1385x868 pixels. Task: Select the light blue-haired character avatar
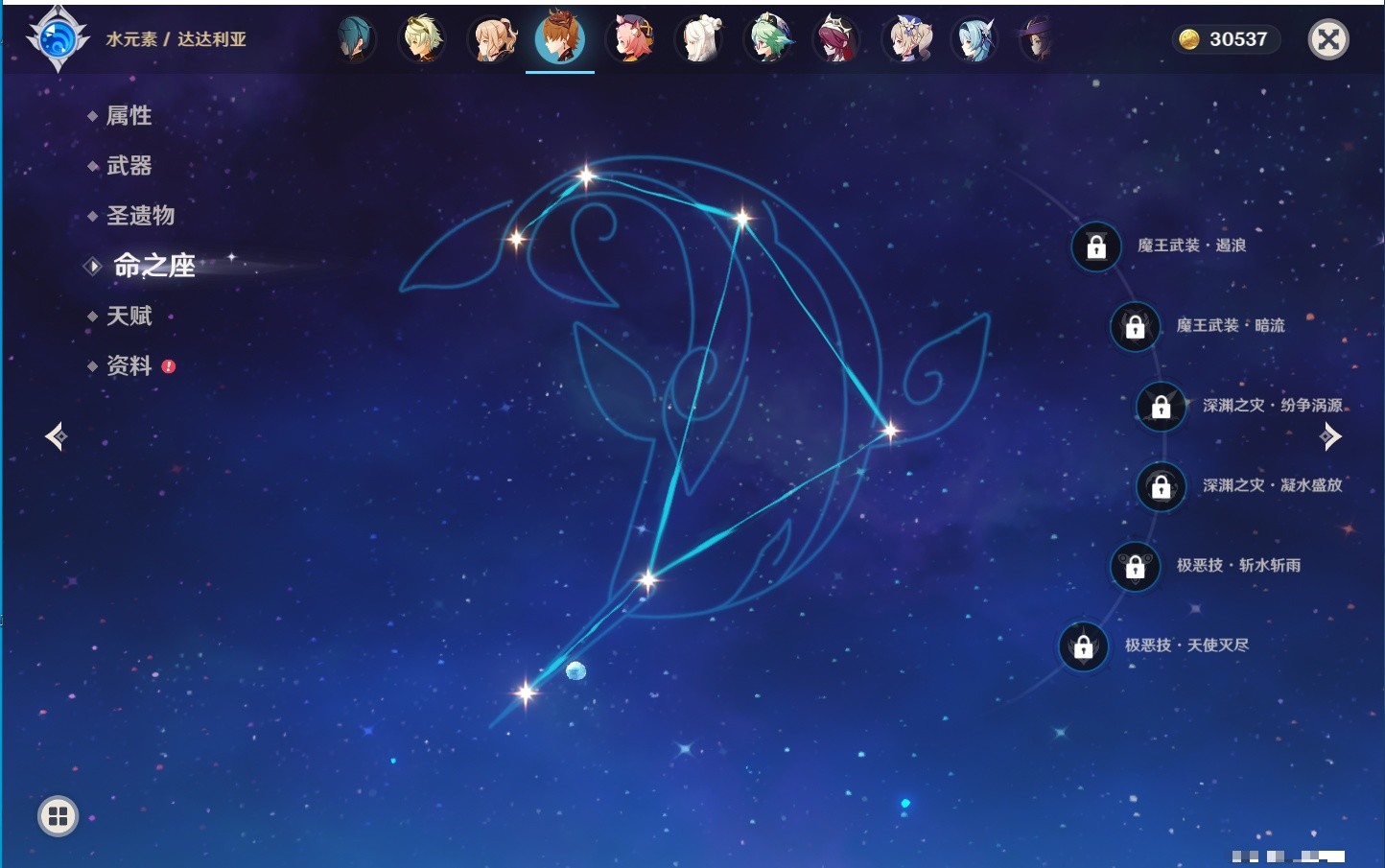coord(974,39)
